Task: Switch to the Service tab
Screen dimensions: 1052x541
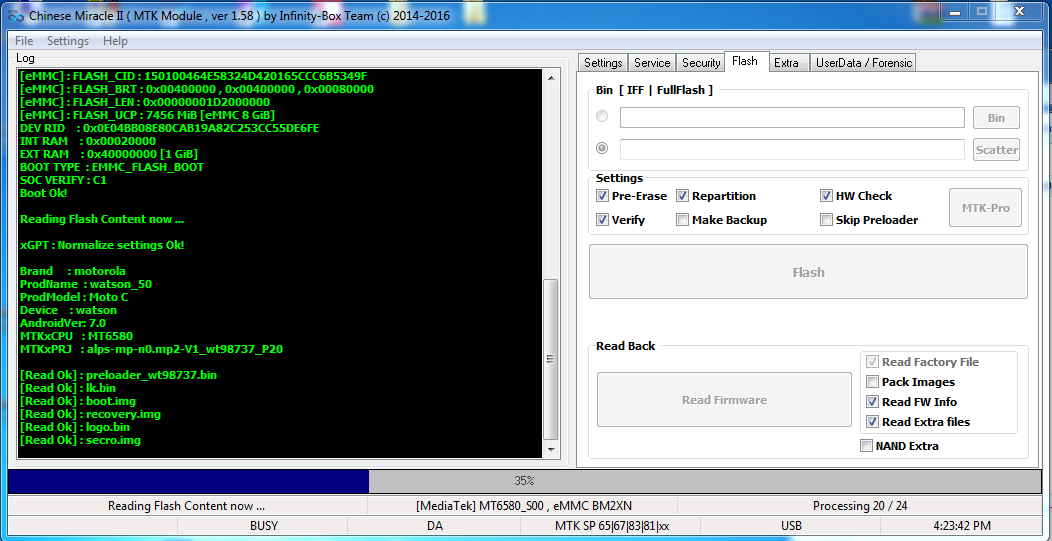Action: point(652,62)
